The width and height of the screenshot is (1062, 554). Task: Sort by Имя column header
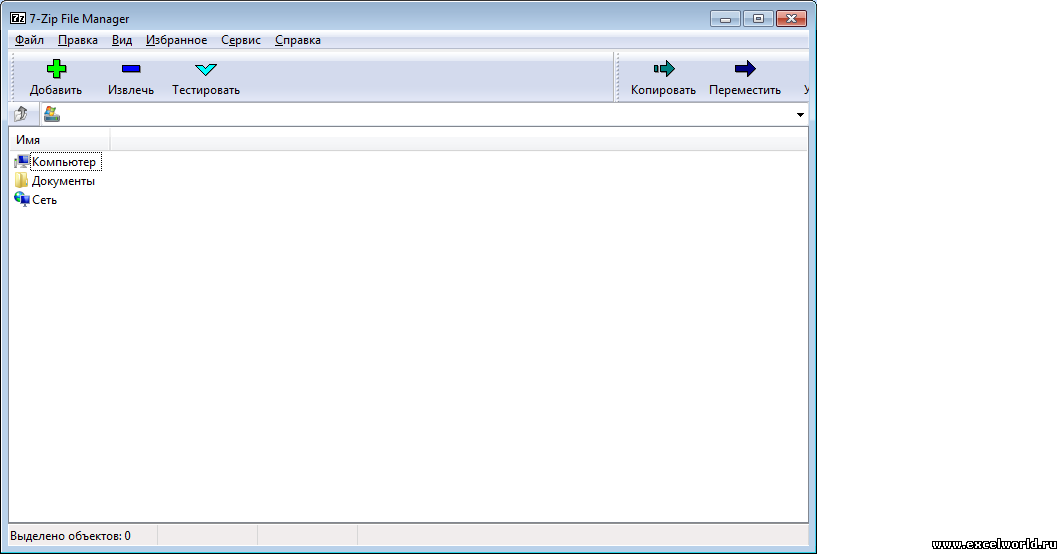(x=58, y=140)
